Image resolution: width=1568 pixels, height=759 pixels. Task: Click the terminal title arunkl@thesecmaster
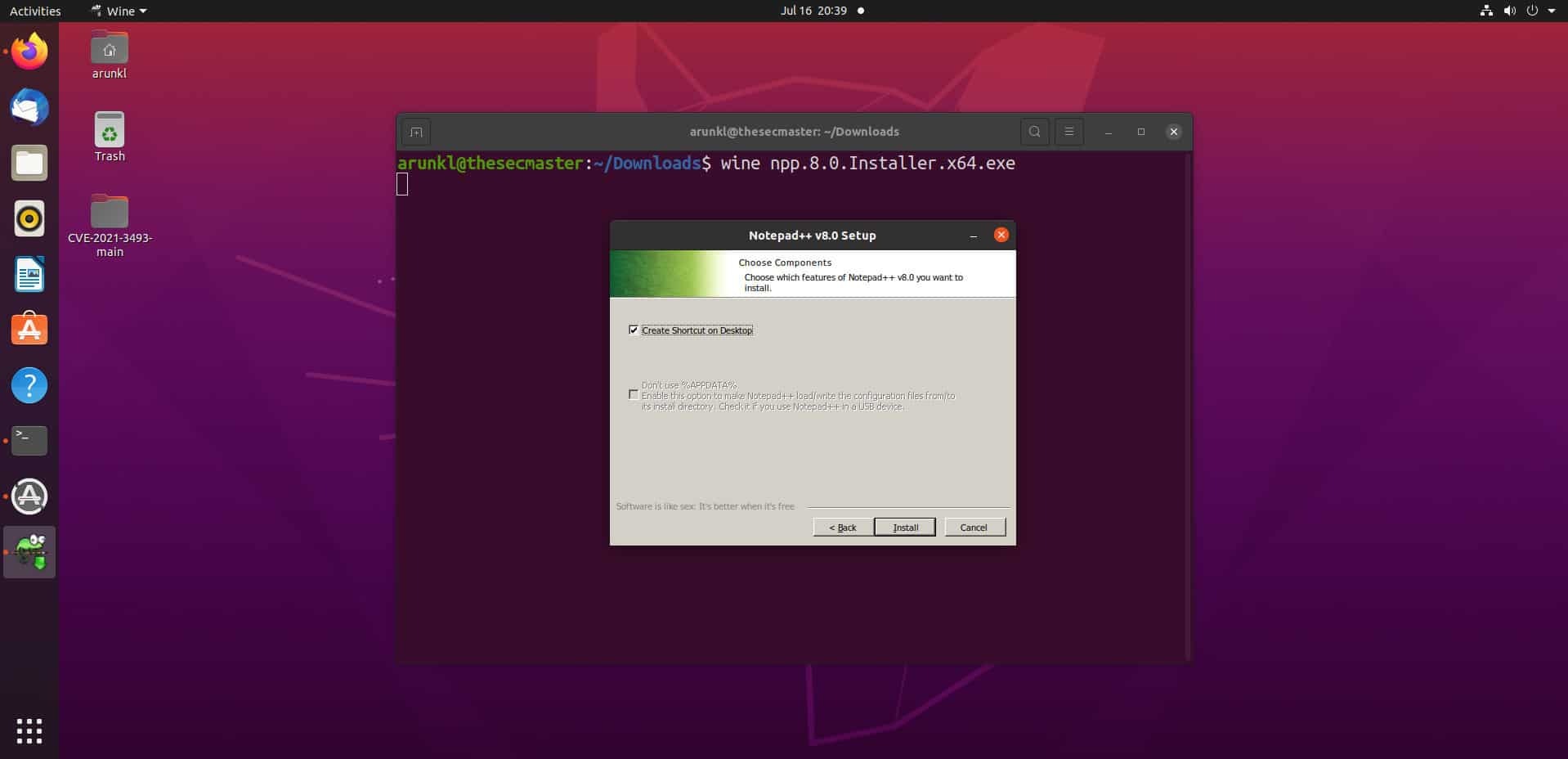[x=794, y=132]
